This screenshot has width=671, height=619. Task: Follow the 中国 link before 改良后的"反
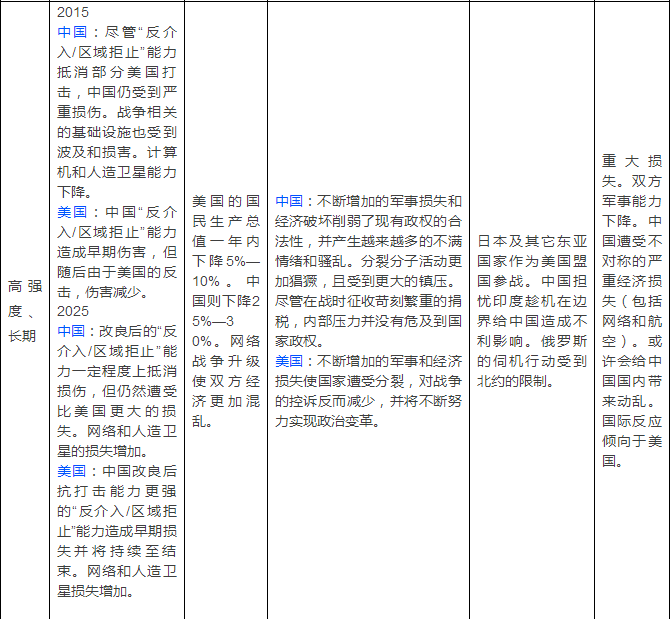(72, 331)
